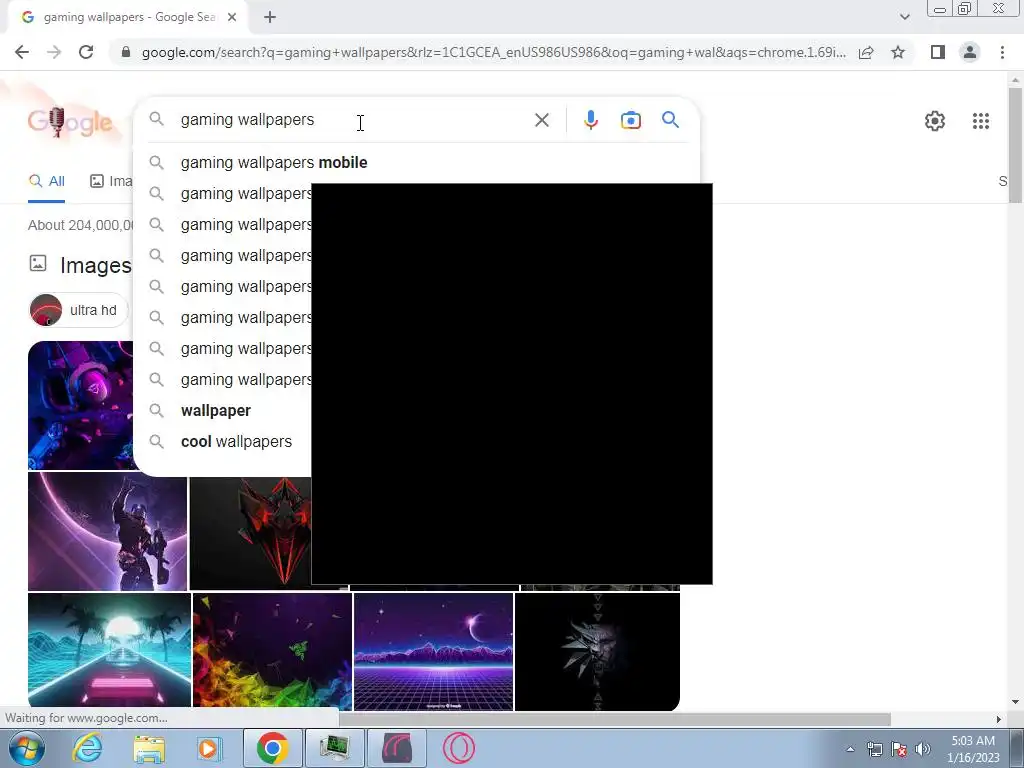The height and width of the screenshot is (768, 1024).
Task: Open Windows Media Player from taskbar
Action: click(x=209, y=749)
